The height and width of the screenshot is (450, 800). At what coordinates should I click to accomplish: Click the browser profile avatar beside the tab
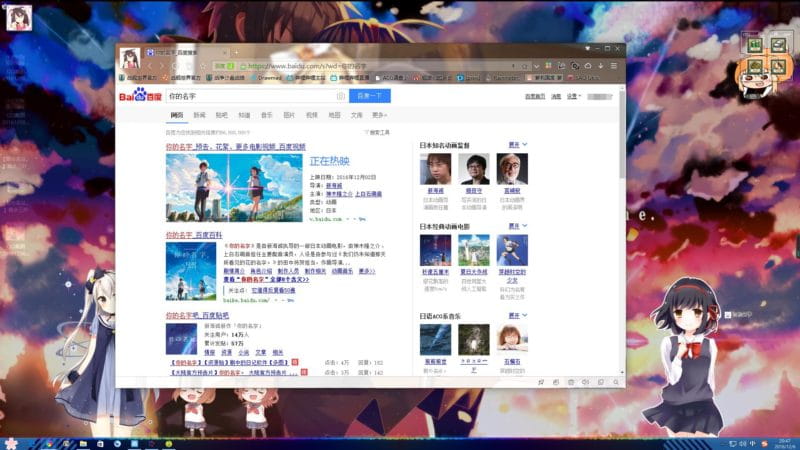(130, 59)
